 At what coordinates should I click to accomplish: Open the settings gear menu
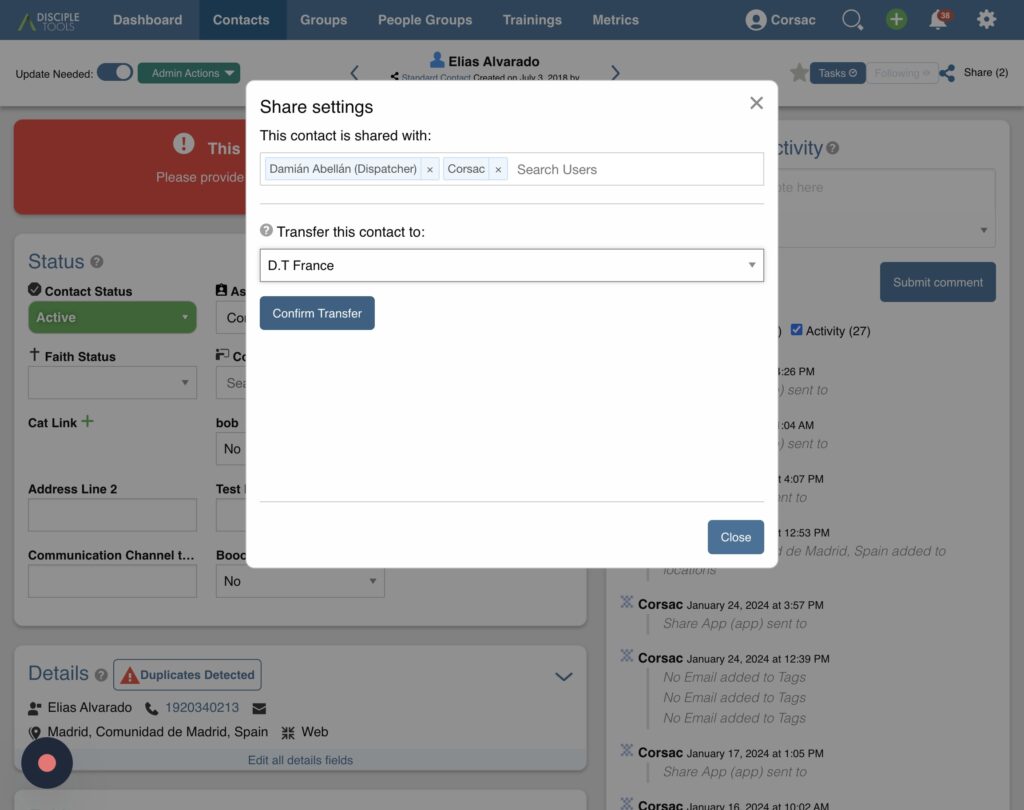coord(986,20)
